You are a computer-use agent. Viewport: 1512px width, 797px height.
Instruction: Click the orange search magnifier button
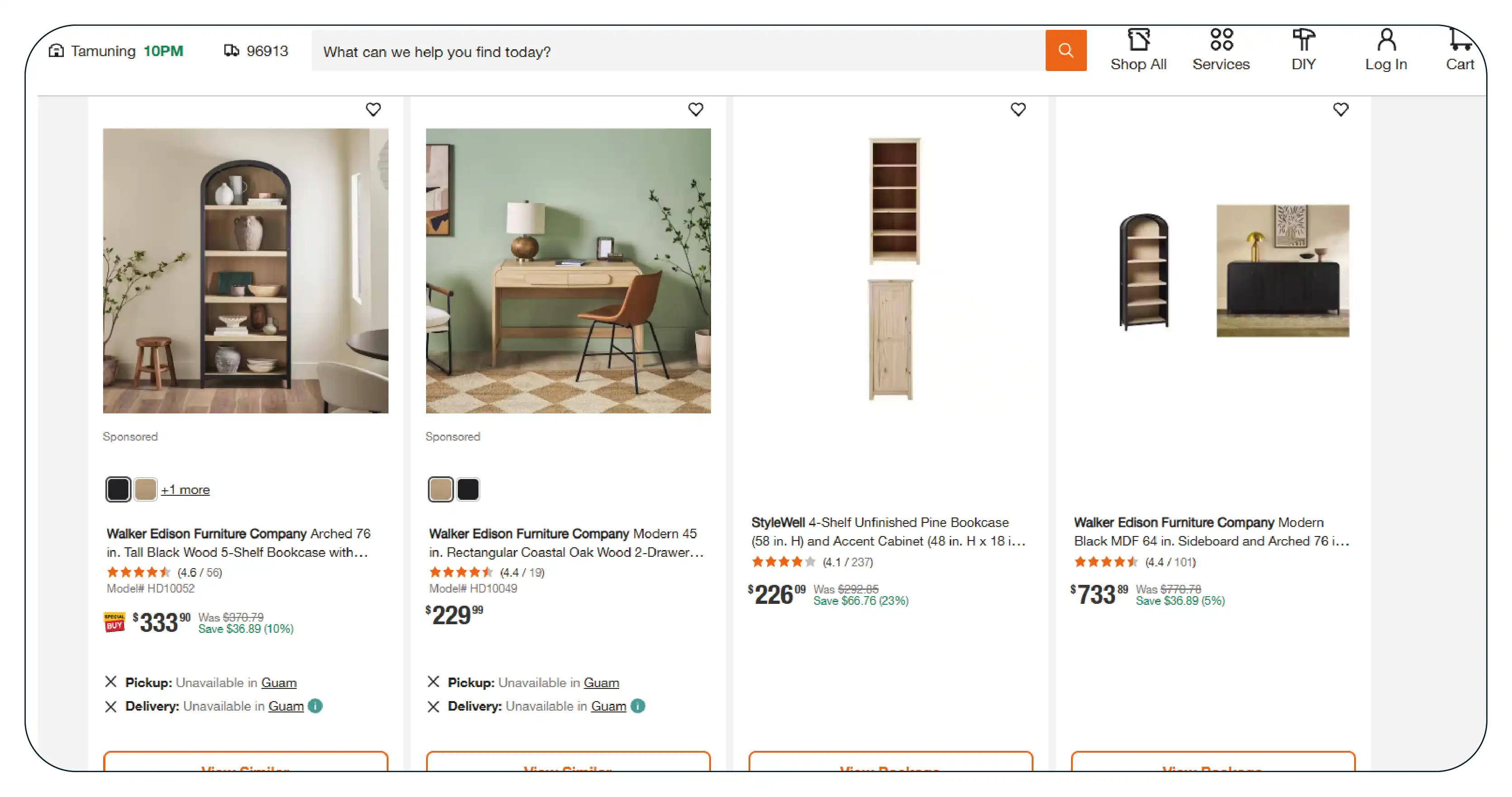point(1065,51)
